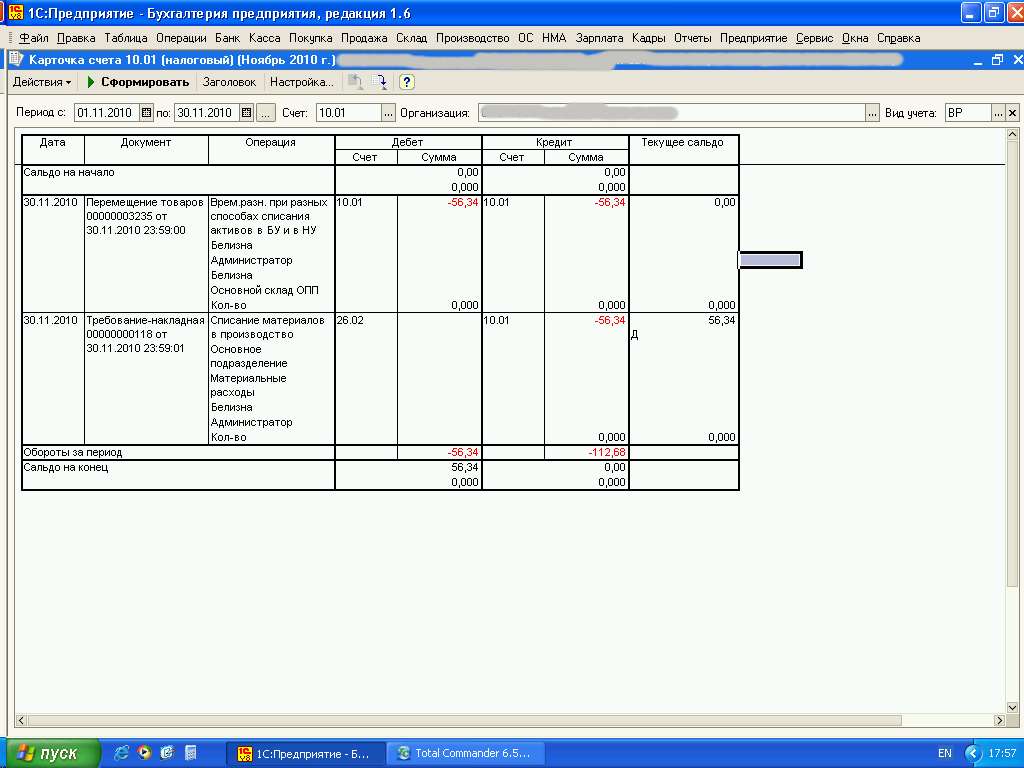Screen dimensions: 1024x768
Task: Open calendar for the period end date
Action: (x=246, y=113)
